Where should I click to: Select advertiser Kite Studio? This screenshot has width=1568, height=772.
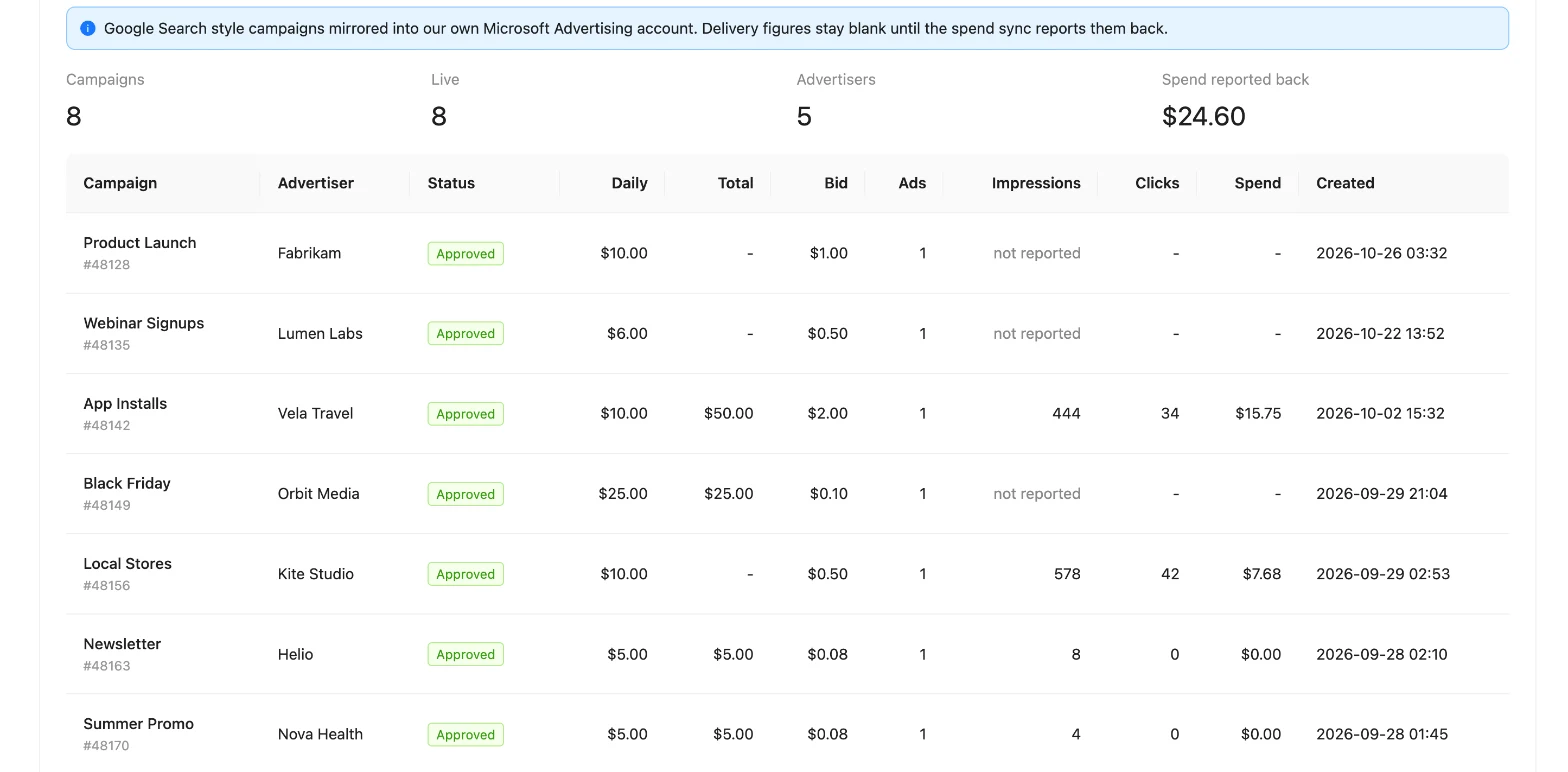(316, 574)
